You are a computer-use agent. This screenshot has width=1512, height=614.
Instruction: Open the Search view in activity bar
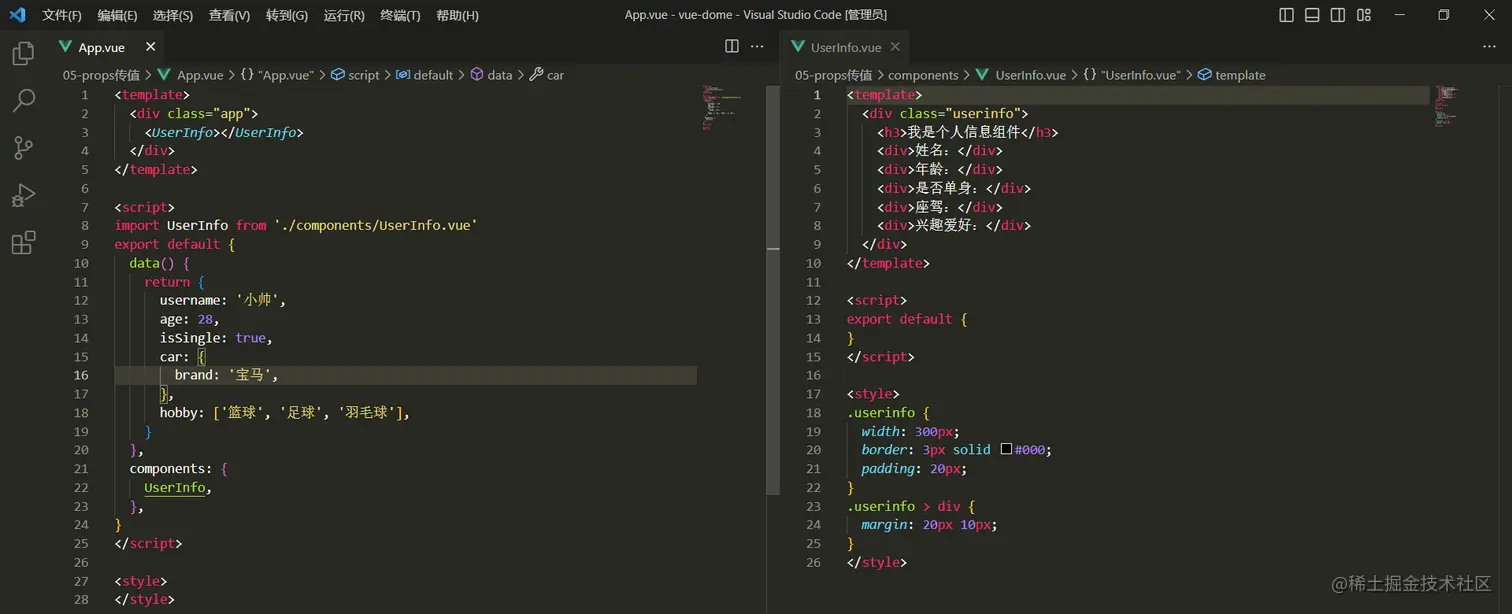tap(23, 100)
